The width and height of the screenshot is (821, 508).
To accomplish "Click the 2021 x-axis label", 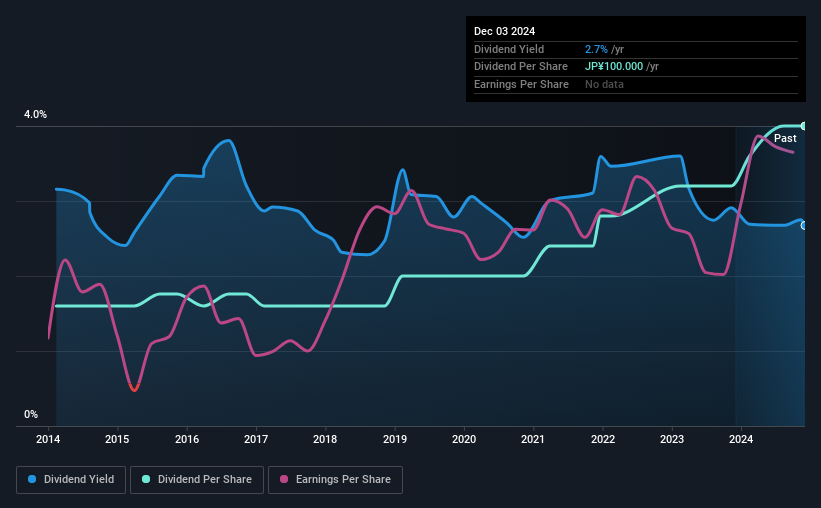I will point(533,439).
